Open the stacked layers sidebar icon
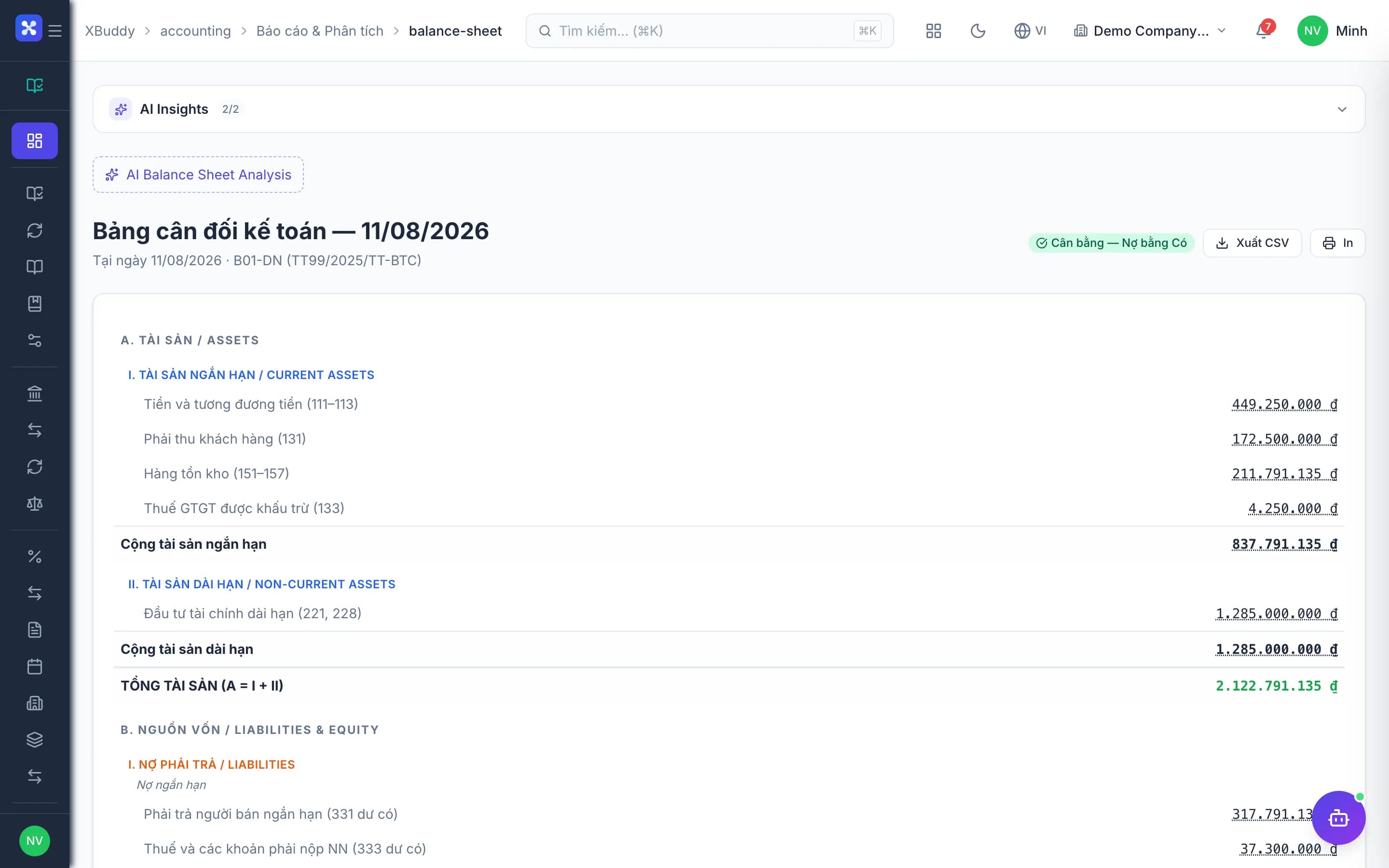 (34, 740)
